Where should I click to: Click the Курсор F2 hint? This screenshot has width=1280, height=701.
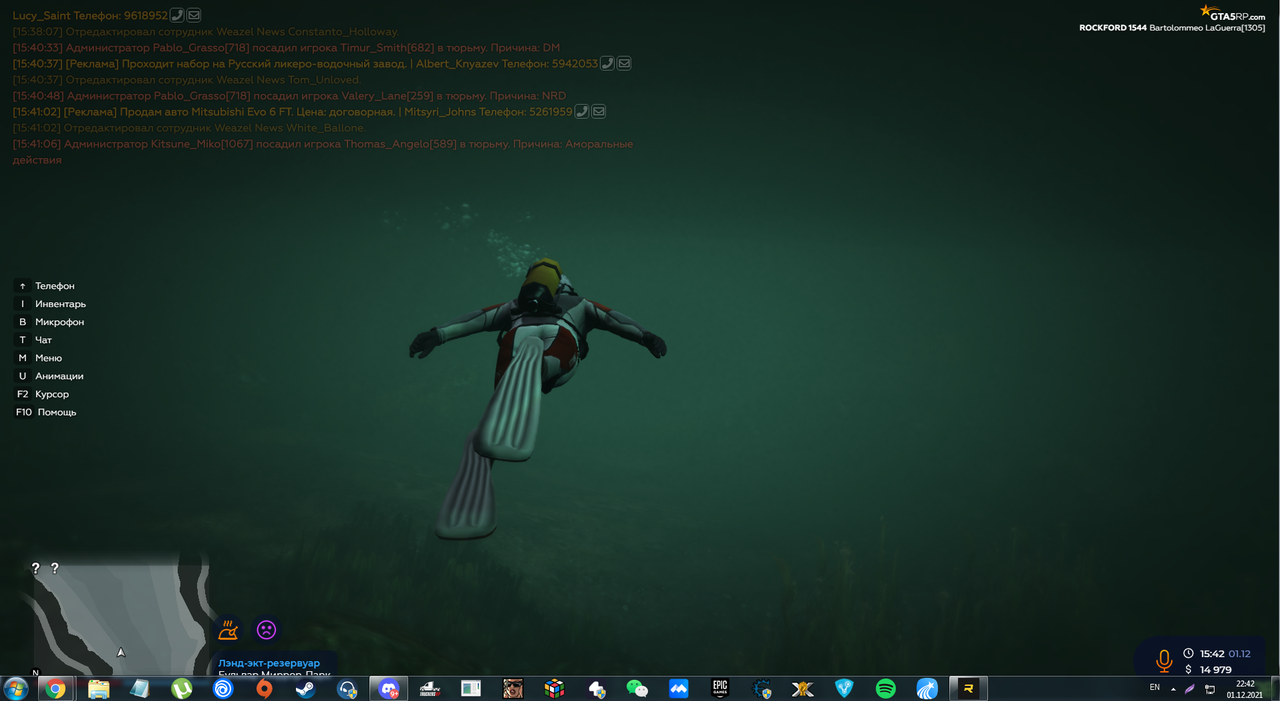pyautogui.click(x=42, y=394)
